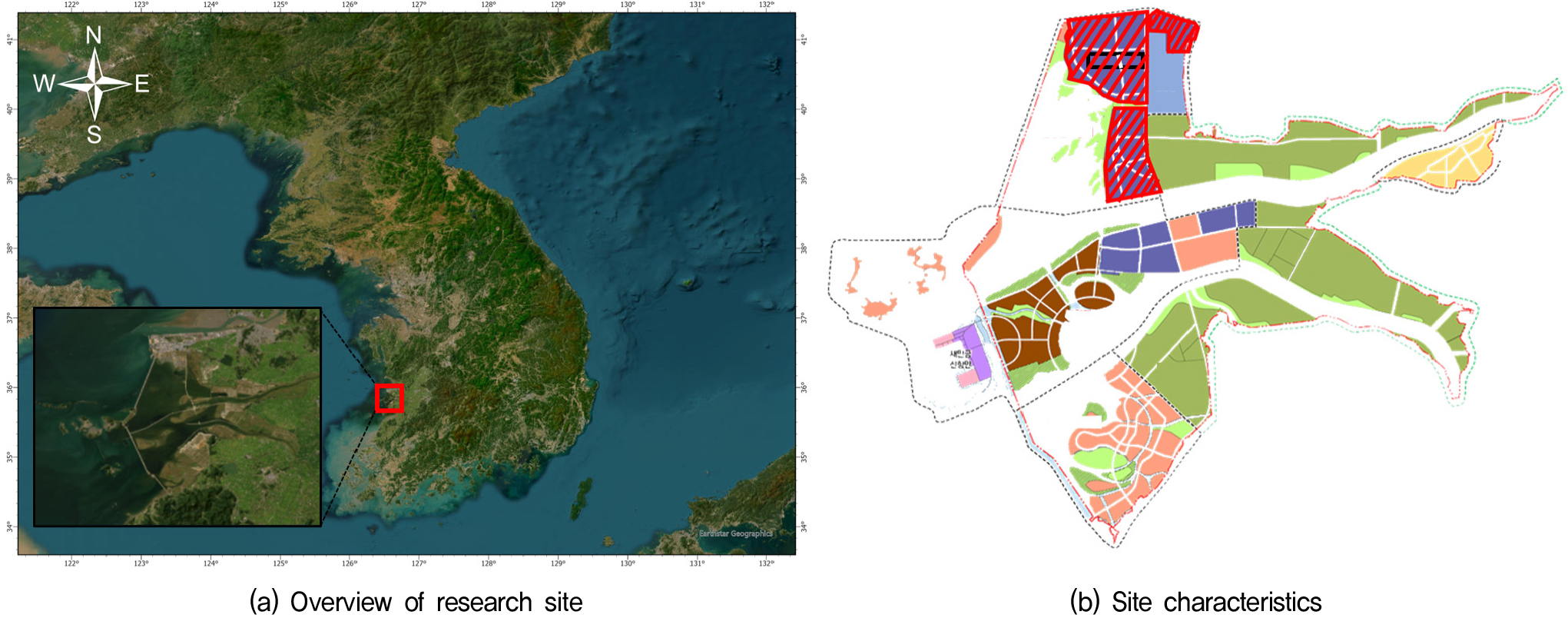Click the 127° longitude label on top axis
Viewport: 1568px width, 618px height.
[x=419, y=5]
